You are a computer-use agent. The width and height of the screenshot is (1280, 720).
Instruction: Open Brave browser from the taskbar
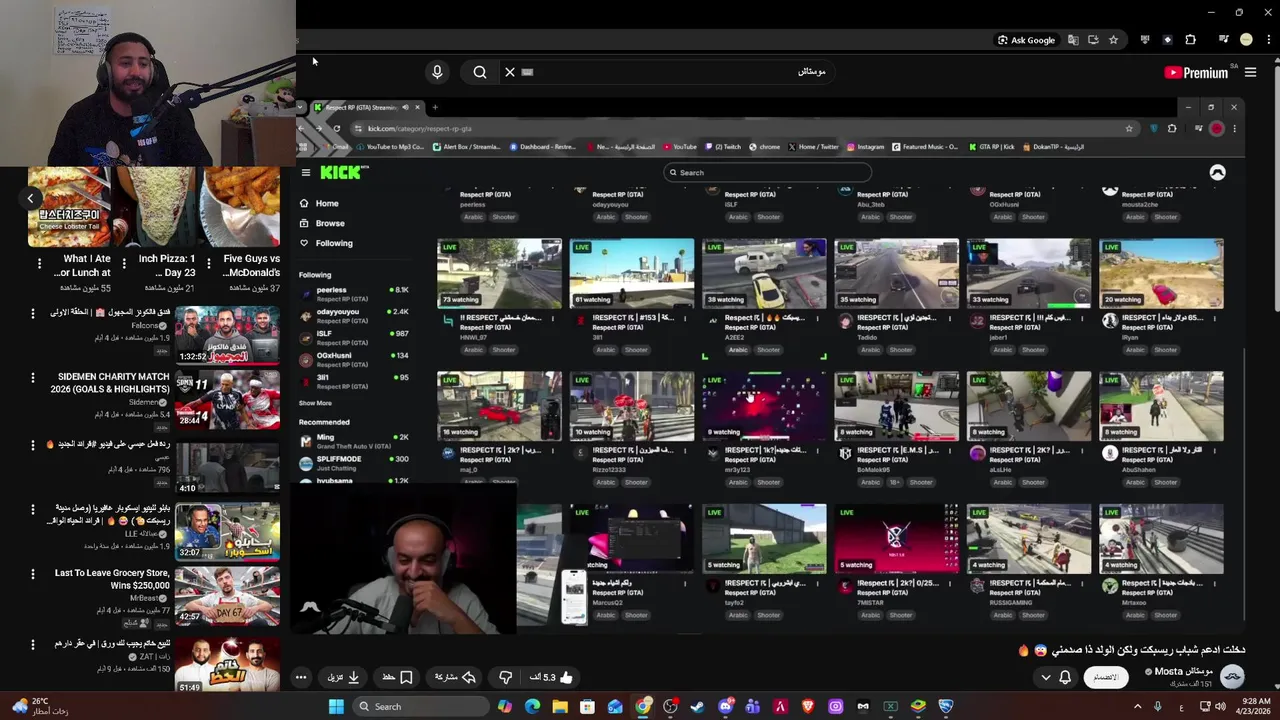click(x=808, y=706)
